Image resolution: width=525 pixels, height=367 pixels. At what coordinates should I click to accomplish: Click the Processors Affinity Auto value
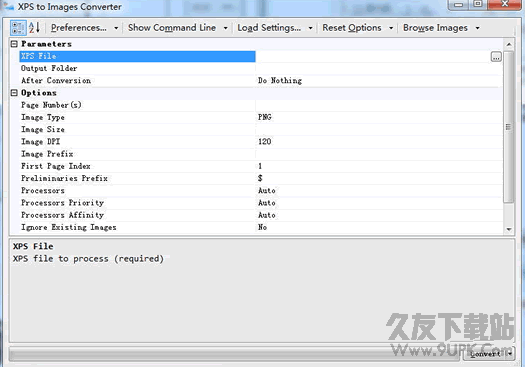[267, 215]
